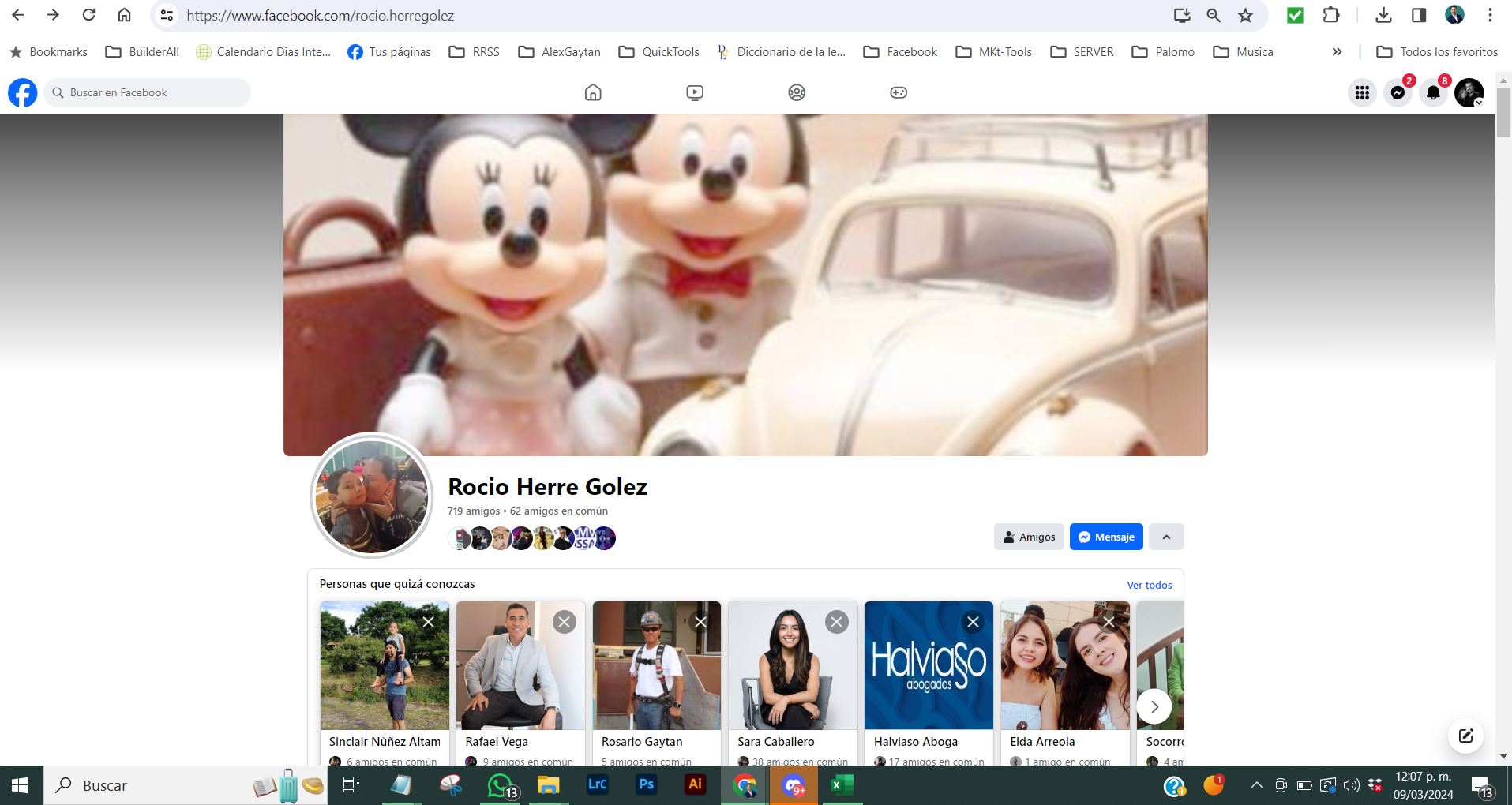Open Tus páginas bookmark
Viewport: 1512px width, 805px height.
[x=389, y=52]
